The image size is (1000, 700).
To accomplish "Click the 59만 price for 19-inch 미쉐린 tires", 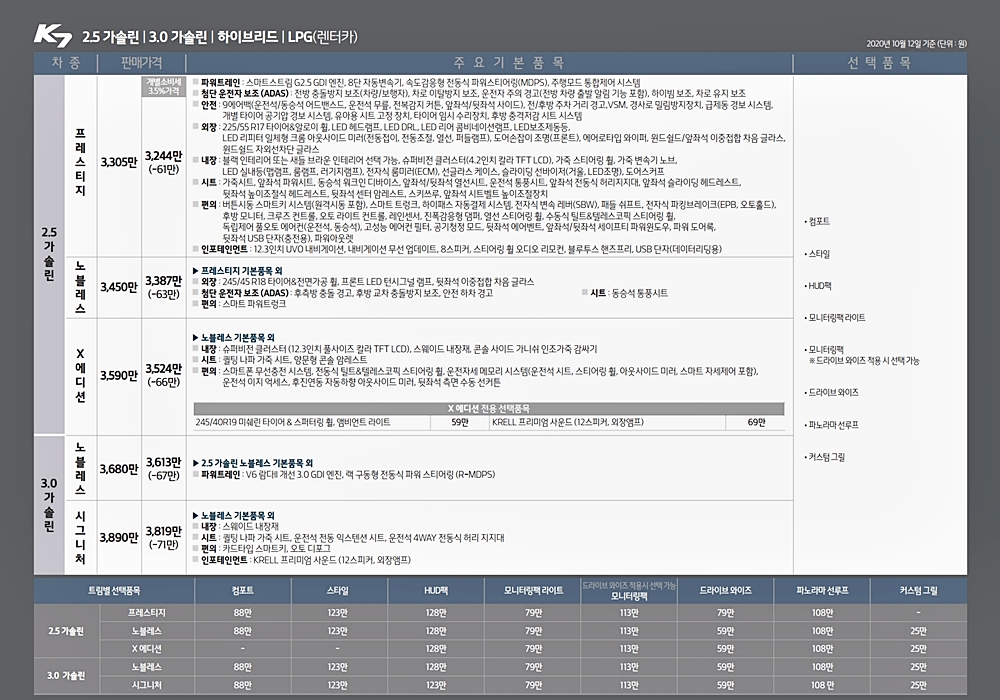I will tap(460, 422).
